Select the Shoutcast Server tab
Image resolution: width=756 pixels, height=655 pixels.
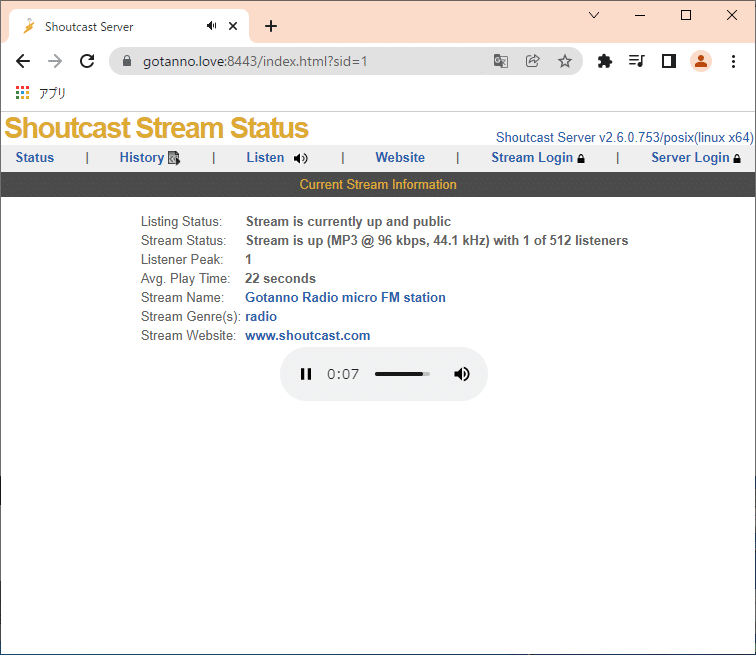[x=128, y=27]
